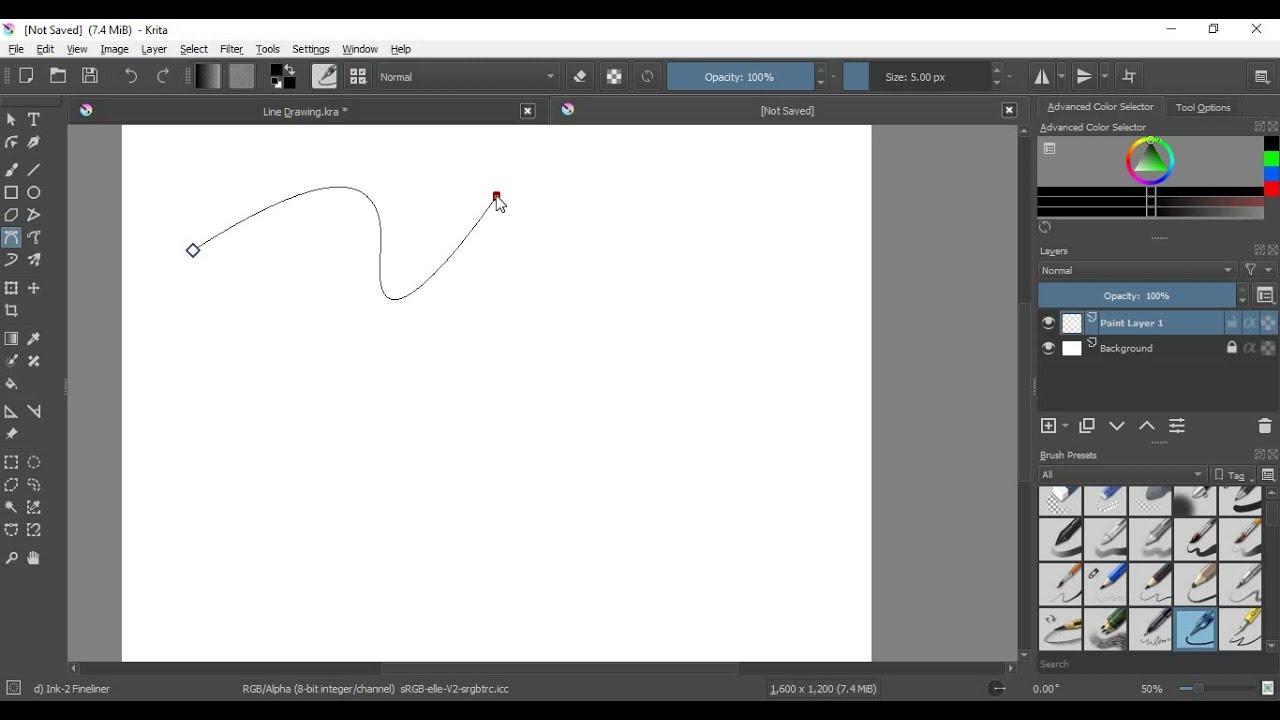Hide Paint Layer 1 visibility eye
1280x720 pixels.
(1048, 323)
